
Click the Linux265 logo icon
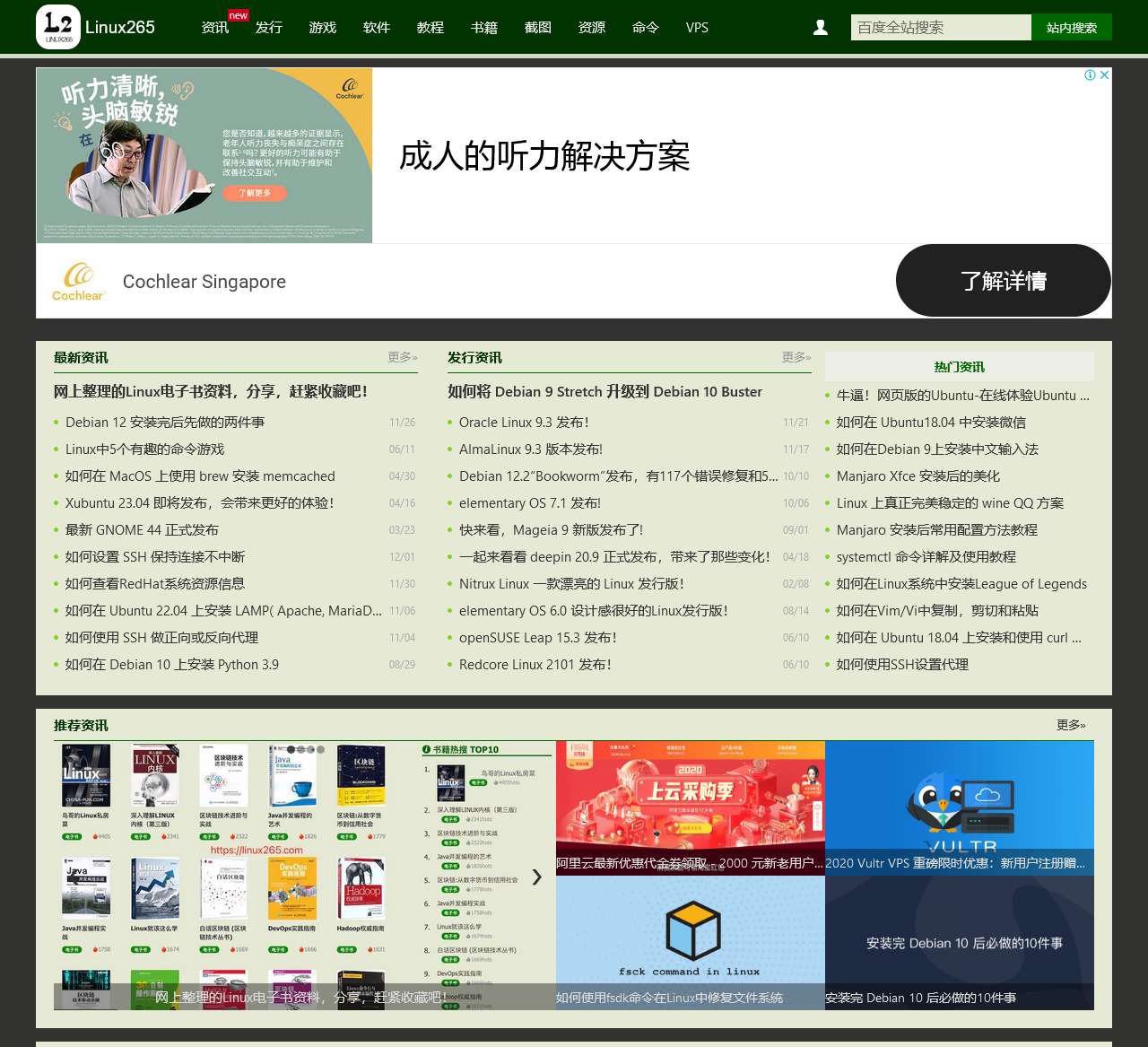[58, 27]
